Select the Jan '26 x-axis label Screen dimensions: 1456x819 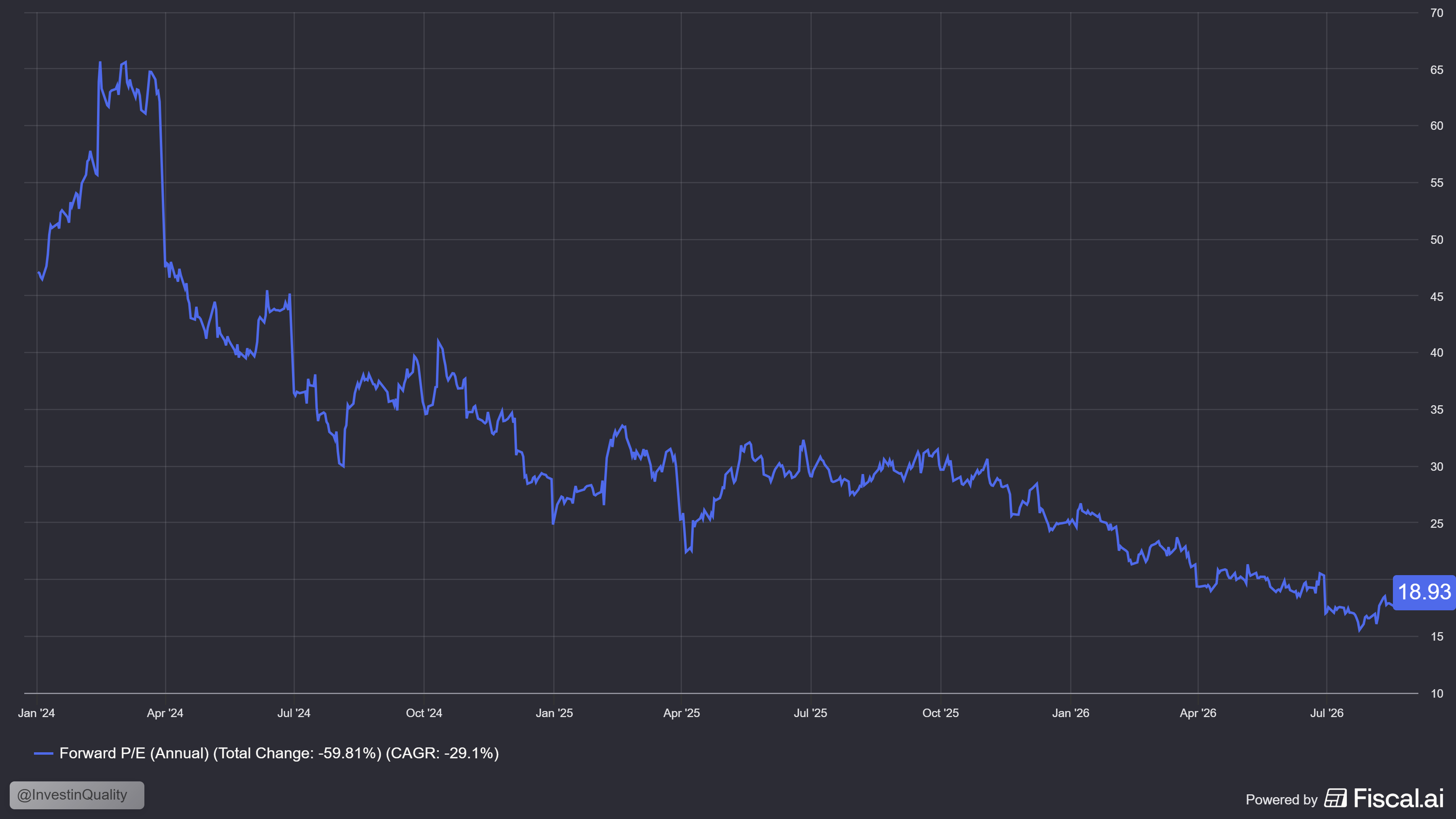1071,713
